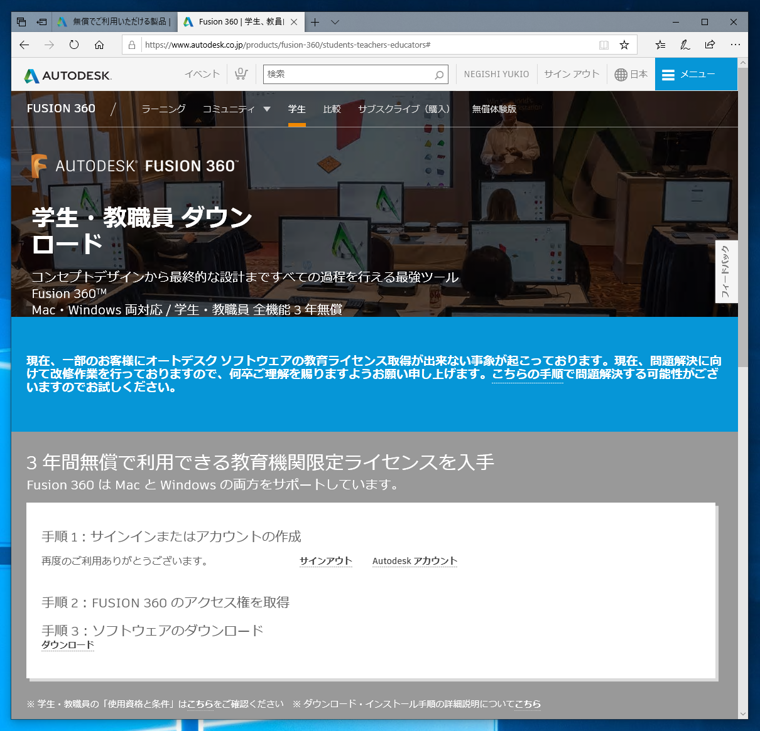Follow the こちらの手順 link in blue banner
This screenshot has height=731, width=760.
click(527, 374)
